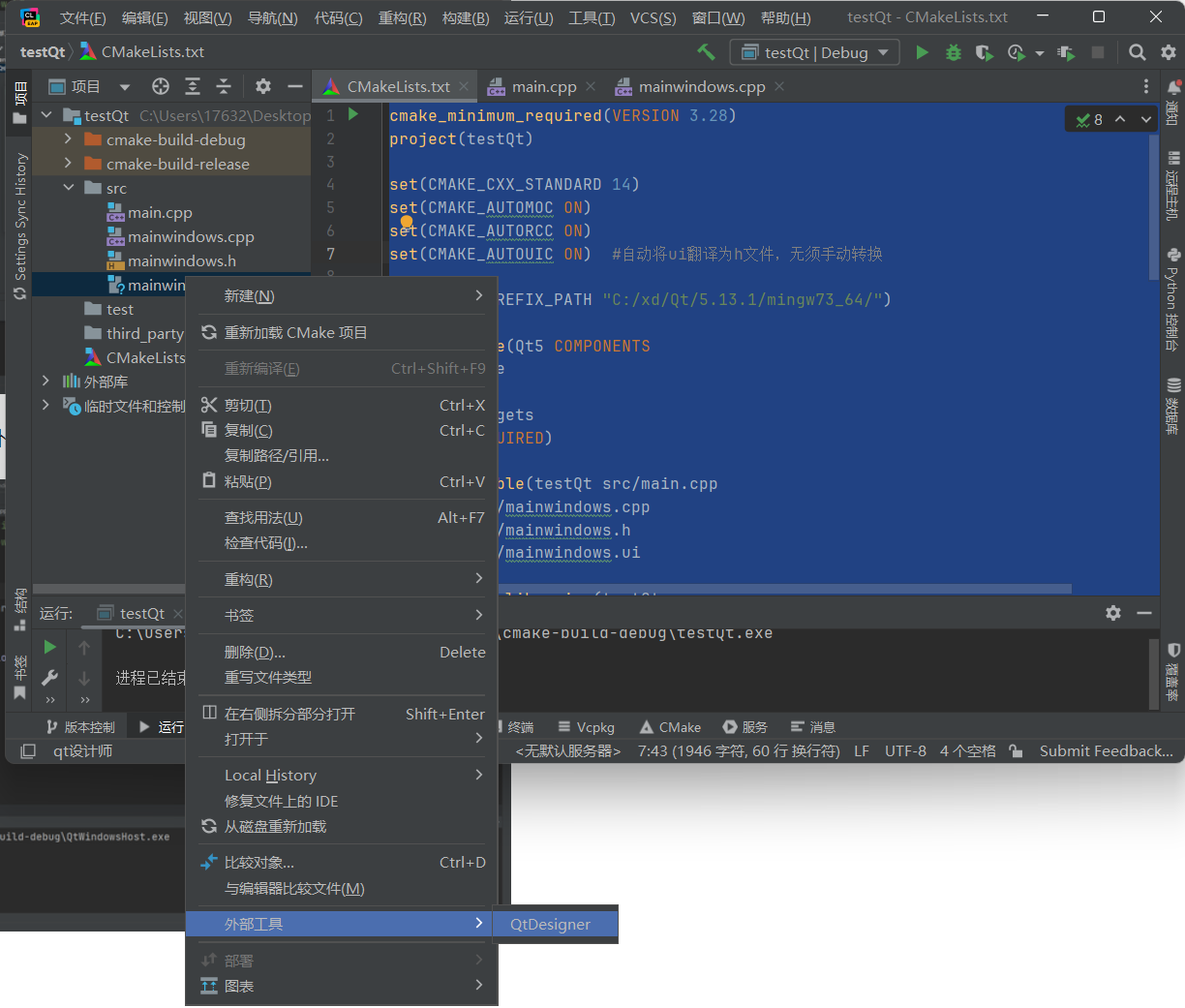The height and width of the screenshot is (1008, 1185).
Task: Close the CMakeLists.txt editor tab
Action: coord(464,86)
